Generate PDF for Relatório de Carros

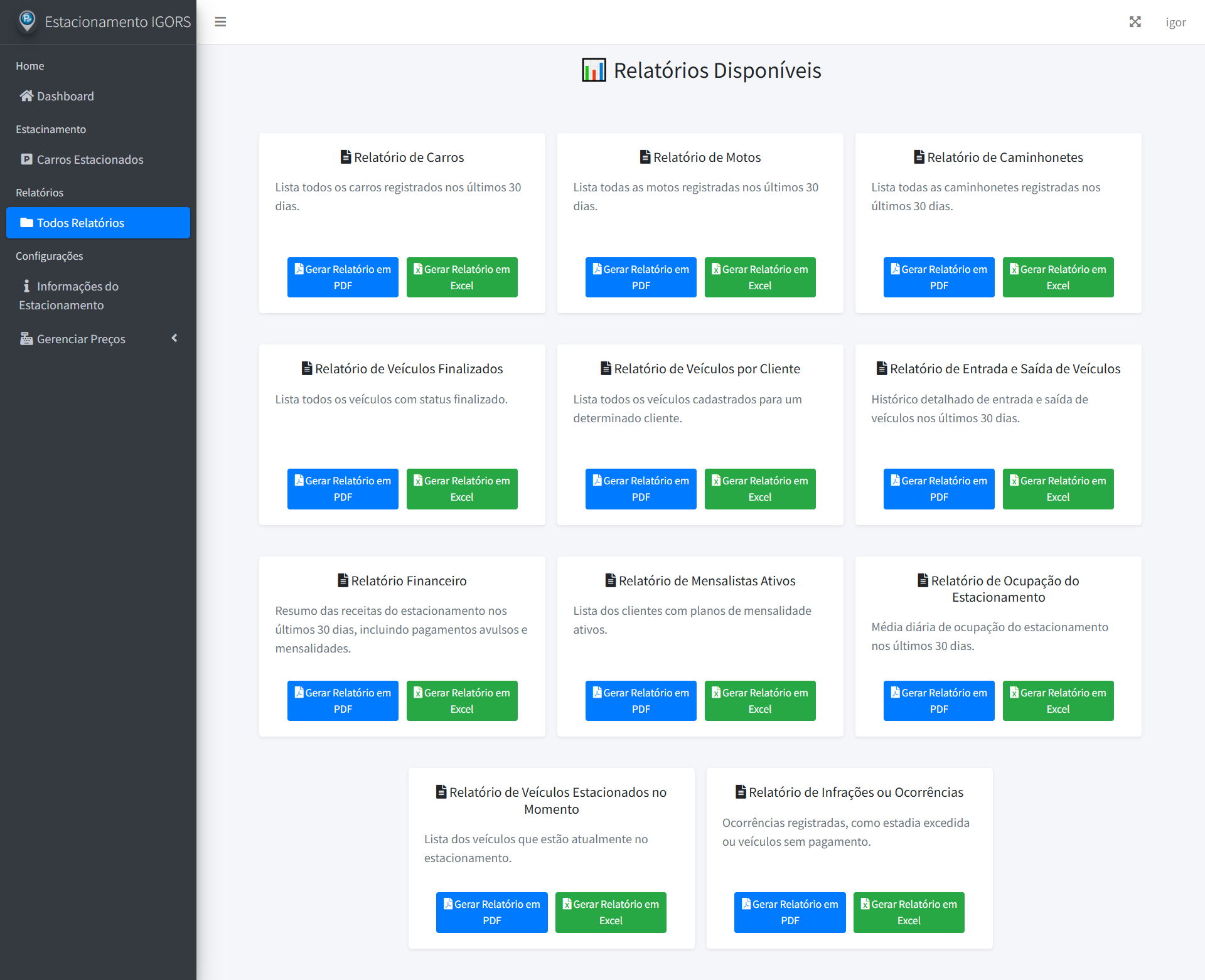[x=343, y=277]
